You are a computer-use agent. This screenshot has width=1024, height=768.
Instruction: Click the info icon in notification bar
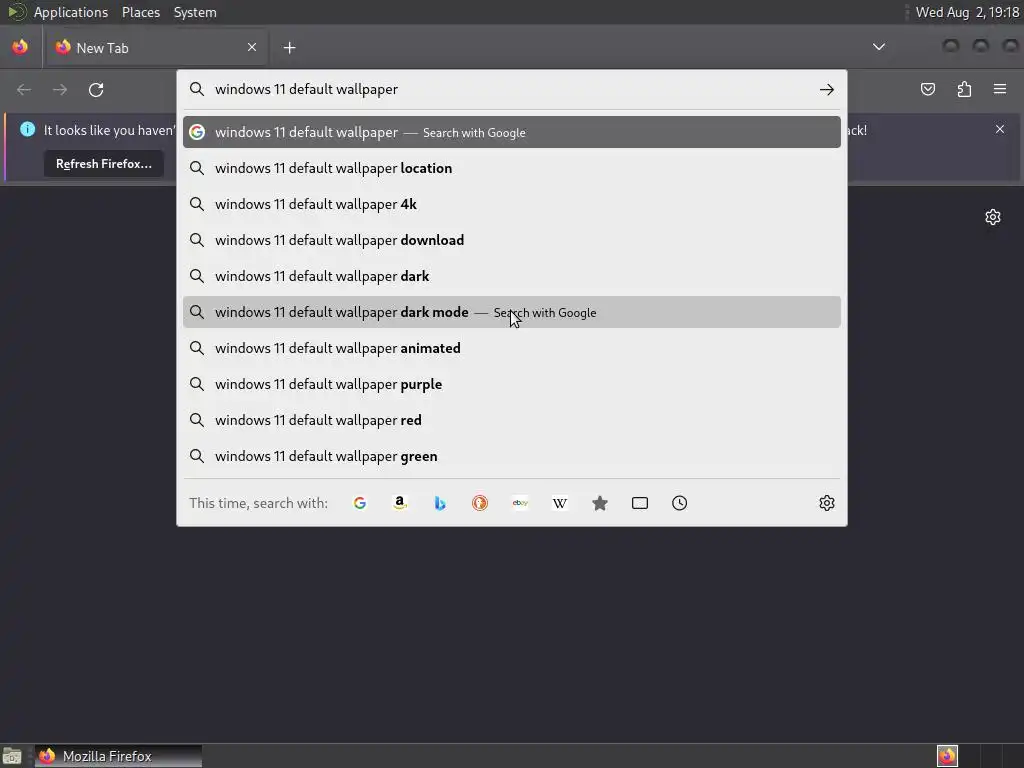pos(27,129)
